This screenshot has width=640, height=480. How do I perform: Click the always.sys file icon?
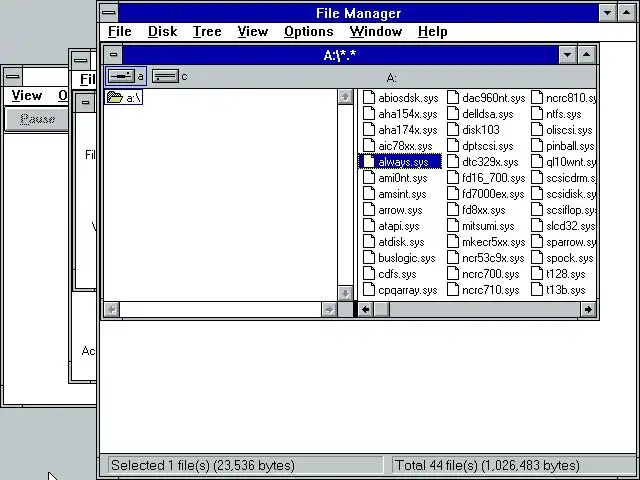point(369,162)
